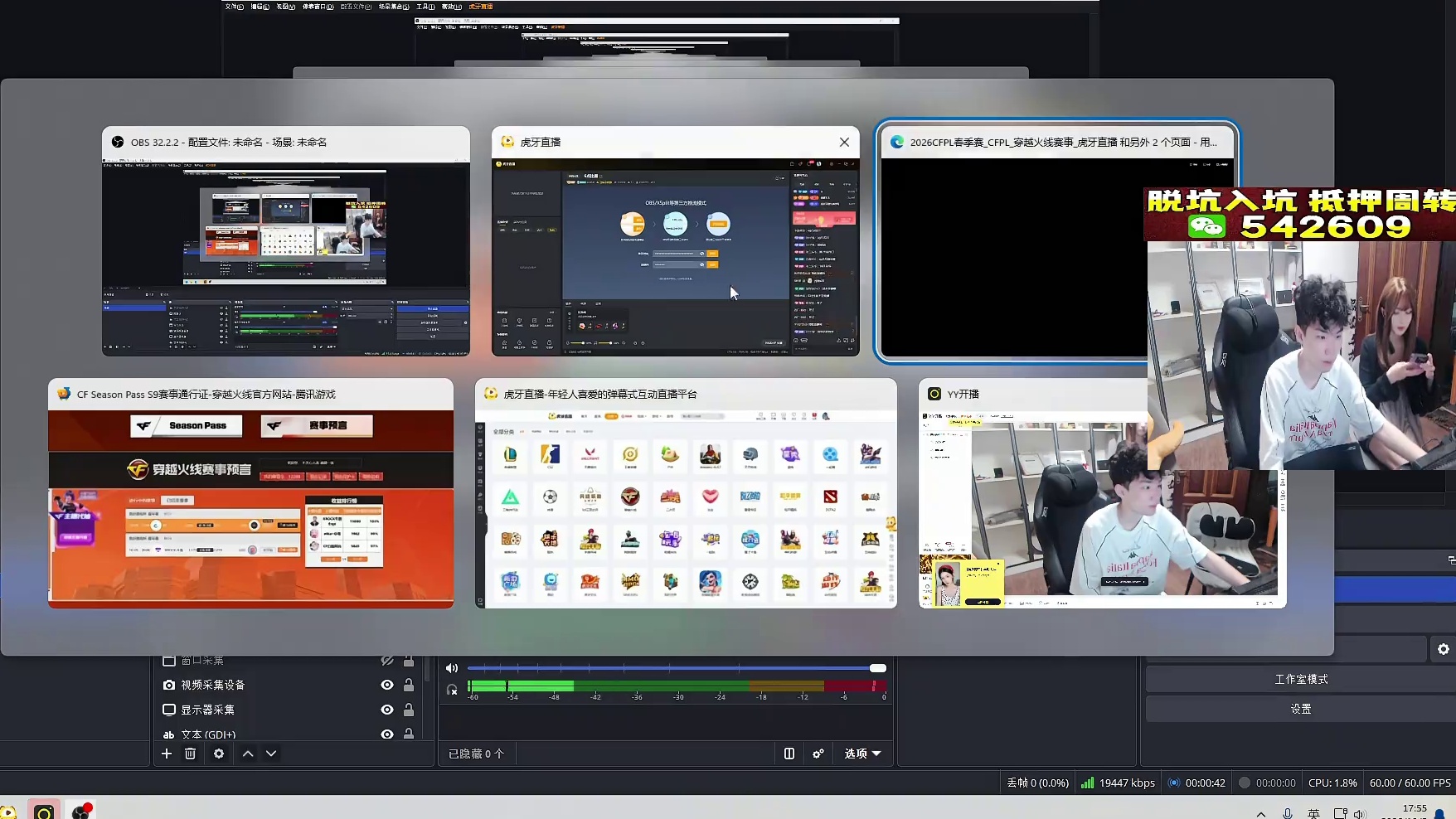Switch to the 虎牙直播-年轻人喜爱的弹幕式互动直播平台 thumbnail
This screenshot has width=1456, height=819.
(686, 493)
